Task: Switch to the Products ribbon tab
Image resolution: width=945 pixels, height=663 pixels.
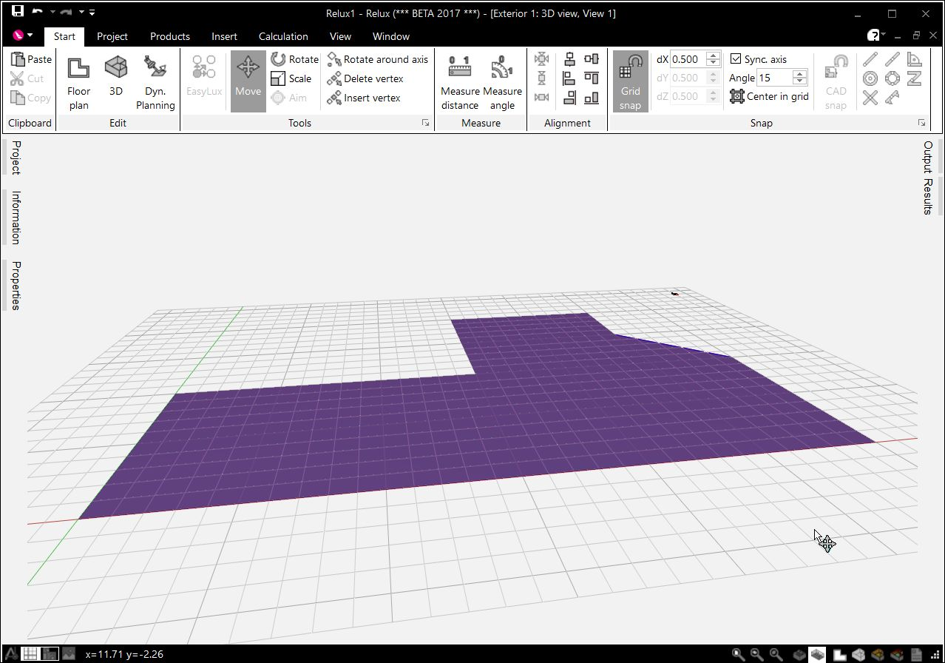Action: [x=170, y=36]
